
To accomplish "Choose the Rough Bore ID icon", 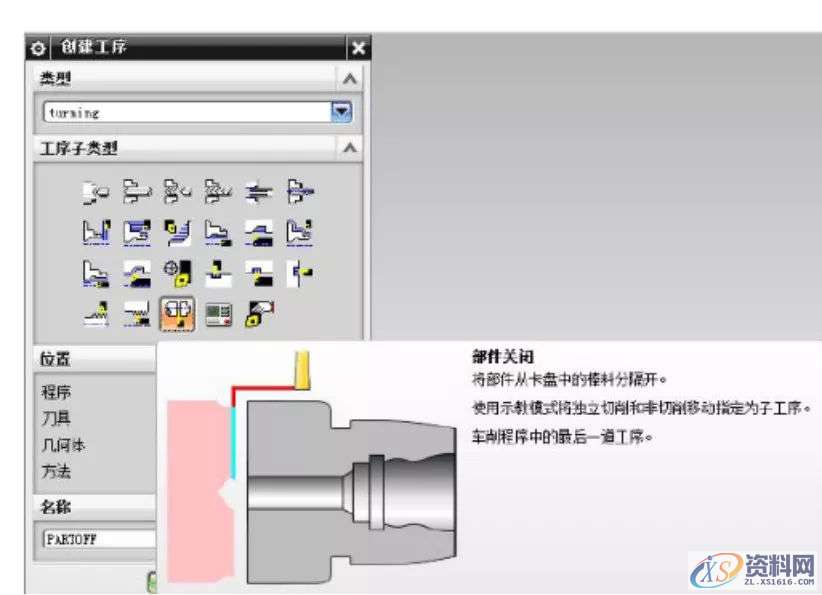I will coord(217,231).
